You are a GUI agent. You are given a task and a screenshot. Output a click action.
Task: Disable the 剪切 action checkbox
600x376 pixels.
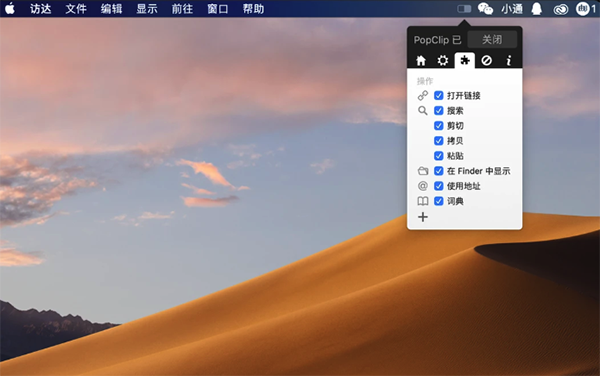[439, 125]
